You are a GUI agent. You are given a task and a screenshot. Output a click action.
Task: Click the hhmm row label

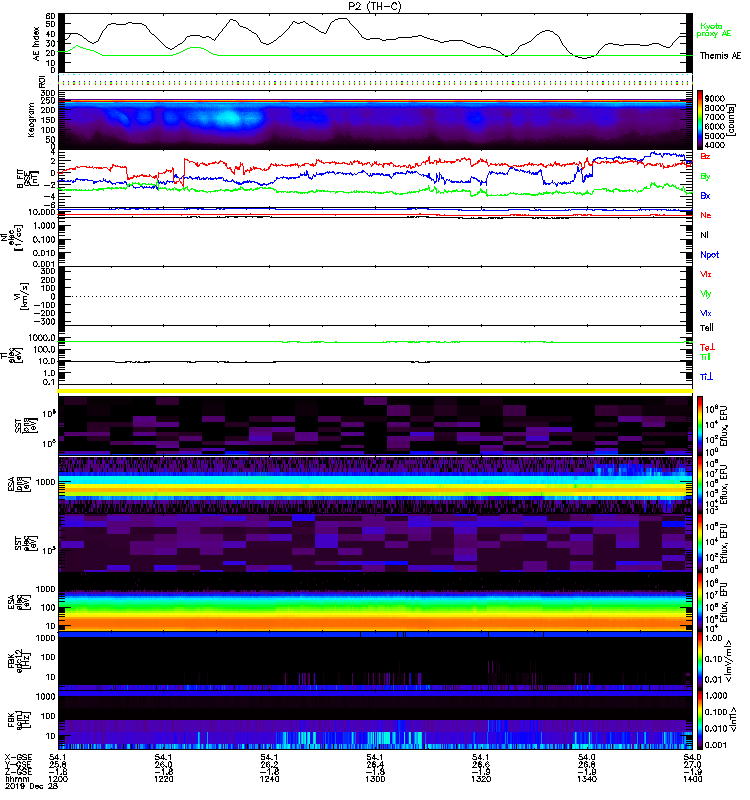(x=16, y=779)
